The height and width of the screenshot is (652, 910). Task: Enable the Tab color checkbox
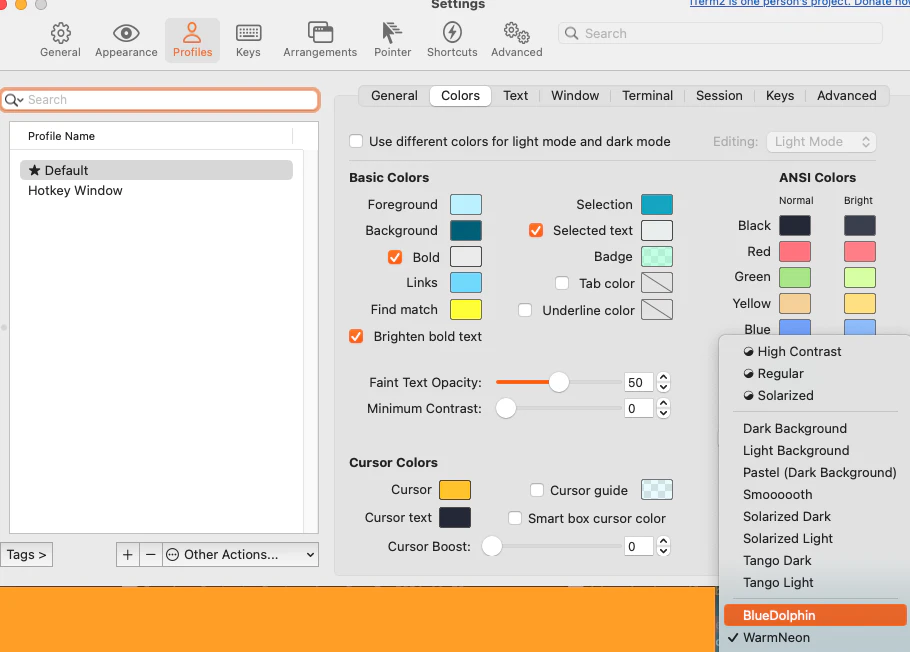pyautogui.click(x=562, y=283)
